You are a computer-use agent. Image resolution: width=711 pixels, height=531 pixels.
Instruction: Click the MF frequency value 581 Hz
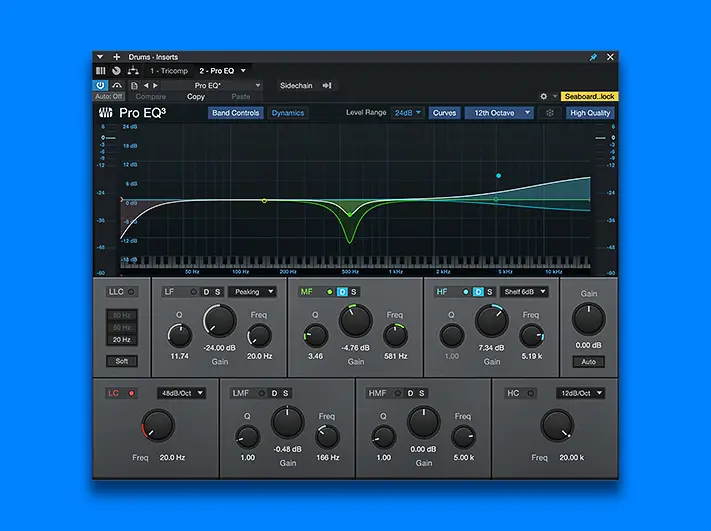click(396, 356)
